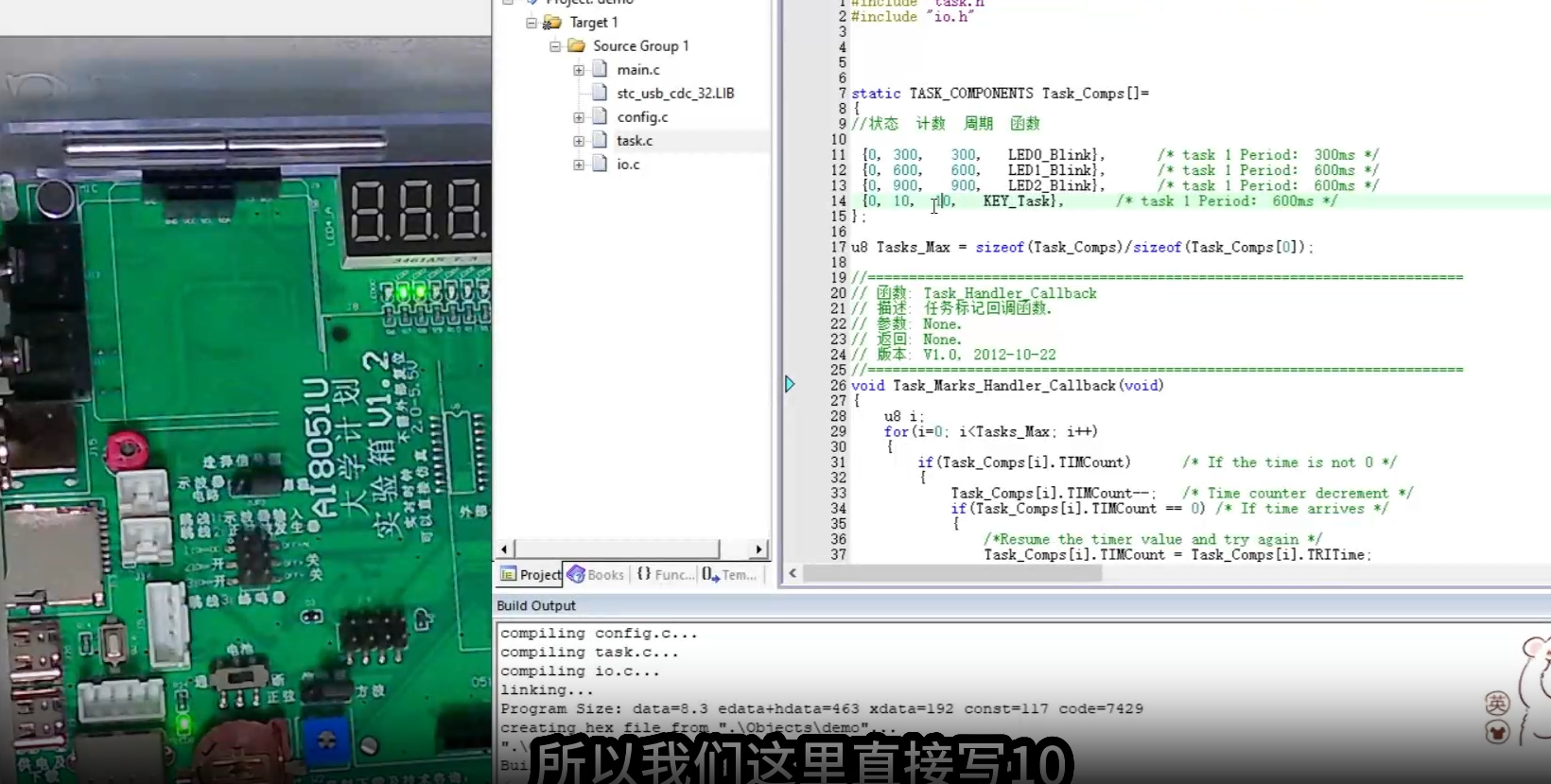
Task: Switch to the Functions tab
Action: coord(666,574)
